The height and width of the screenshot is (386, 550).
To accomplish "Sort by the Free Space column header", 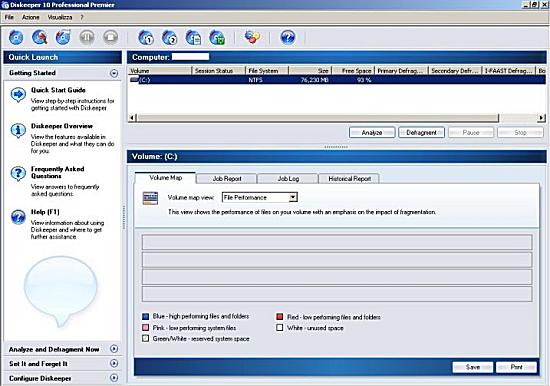I will pos(353,71).
